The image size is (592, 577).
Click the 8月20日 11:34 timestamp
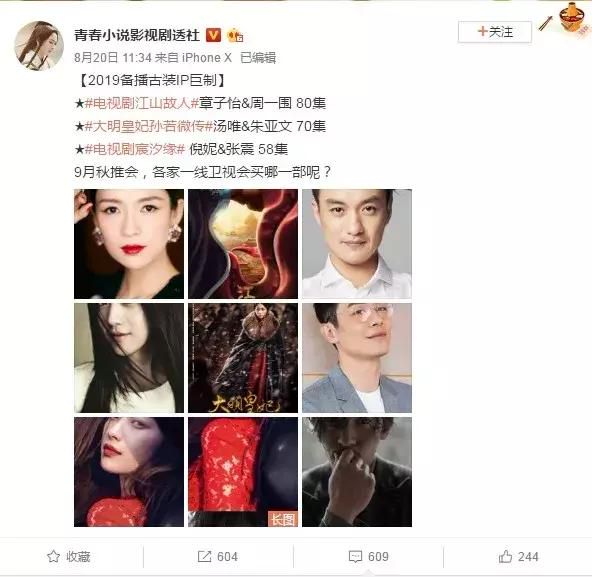click(113, 57)
